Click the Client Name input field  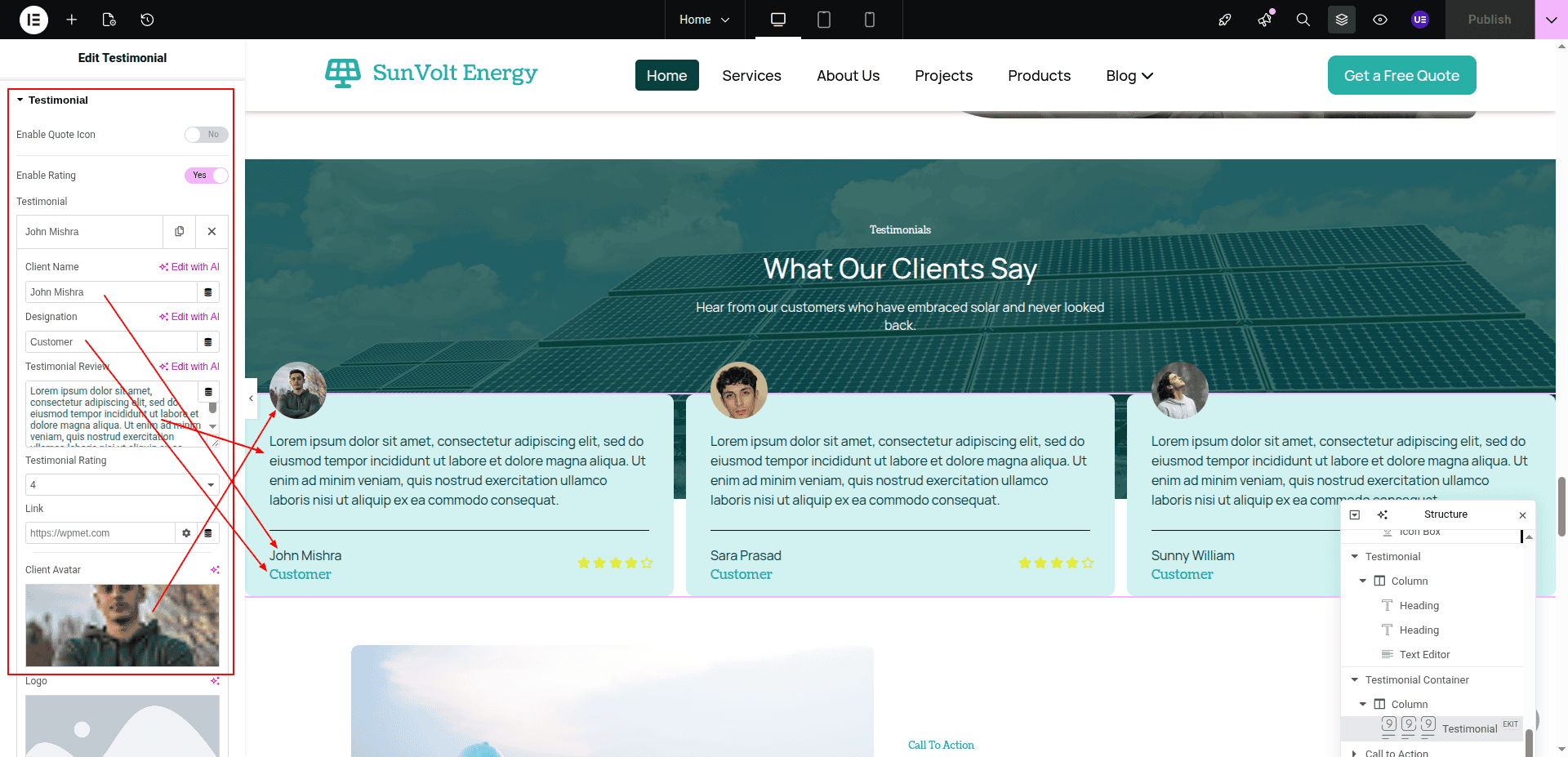111,292
